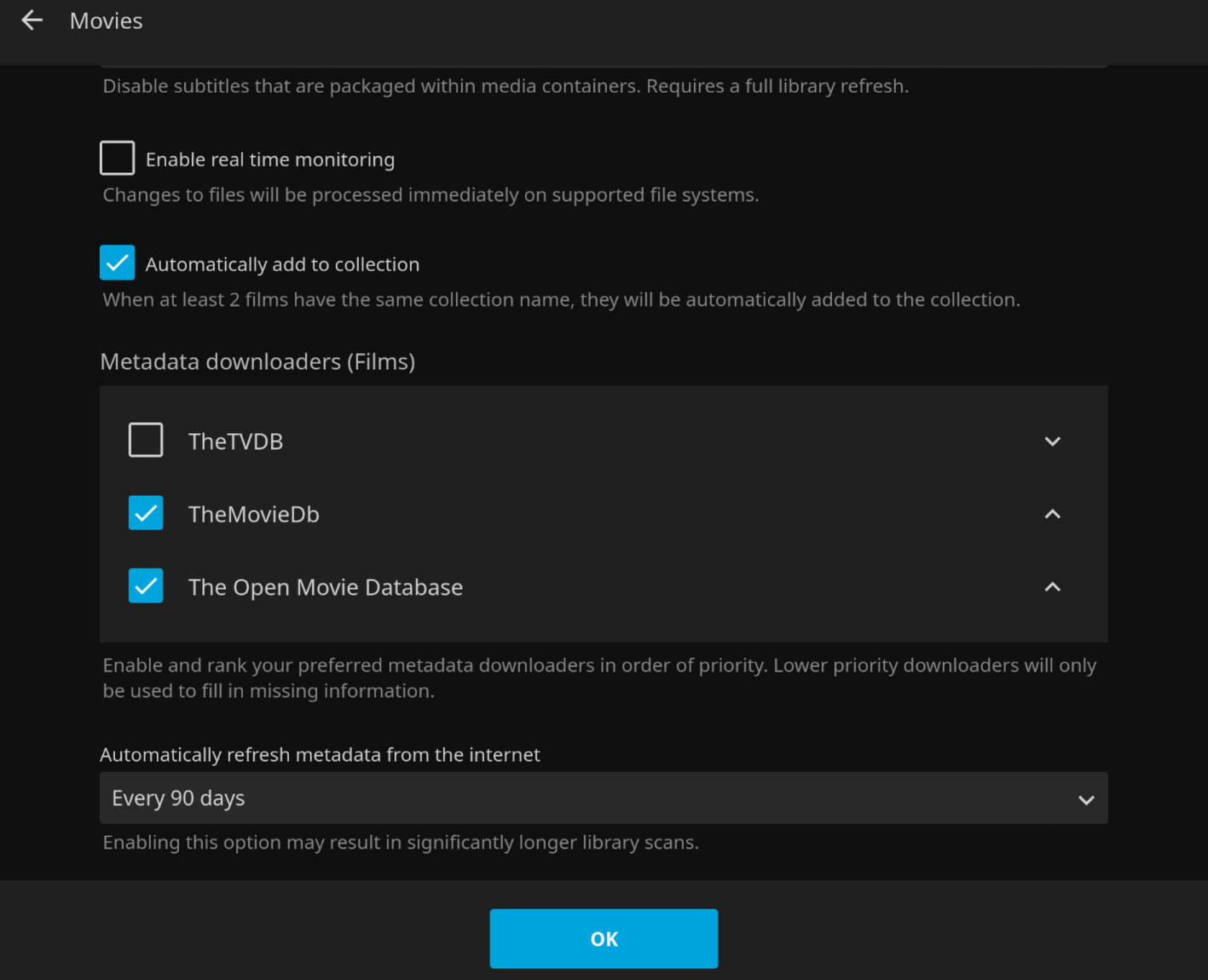Image resolution: width=1208 pixels, height=980 pixels.
Task: Click the Enable real time monitoring label
Action: pos(269,160)
